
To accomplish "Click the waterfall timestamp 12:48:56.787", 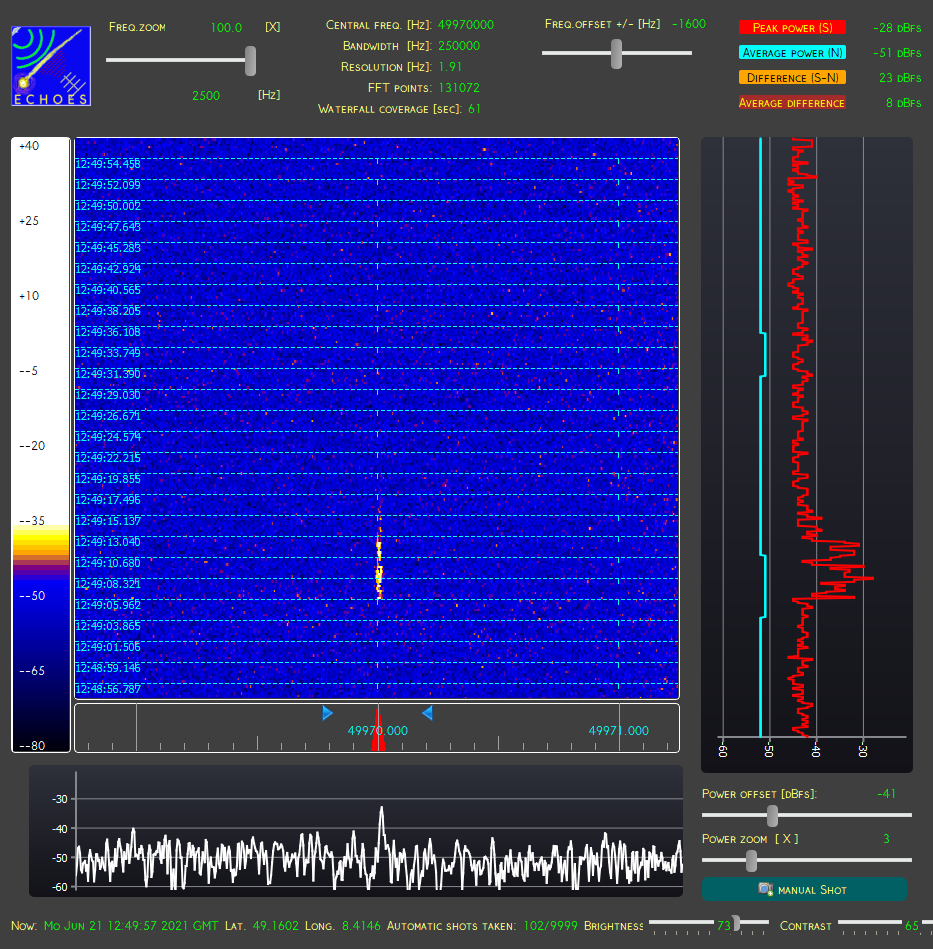I will 108,689.
